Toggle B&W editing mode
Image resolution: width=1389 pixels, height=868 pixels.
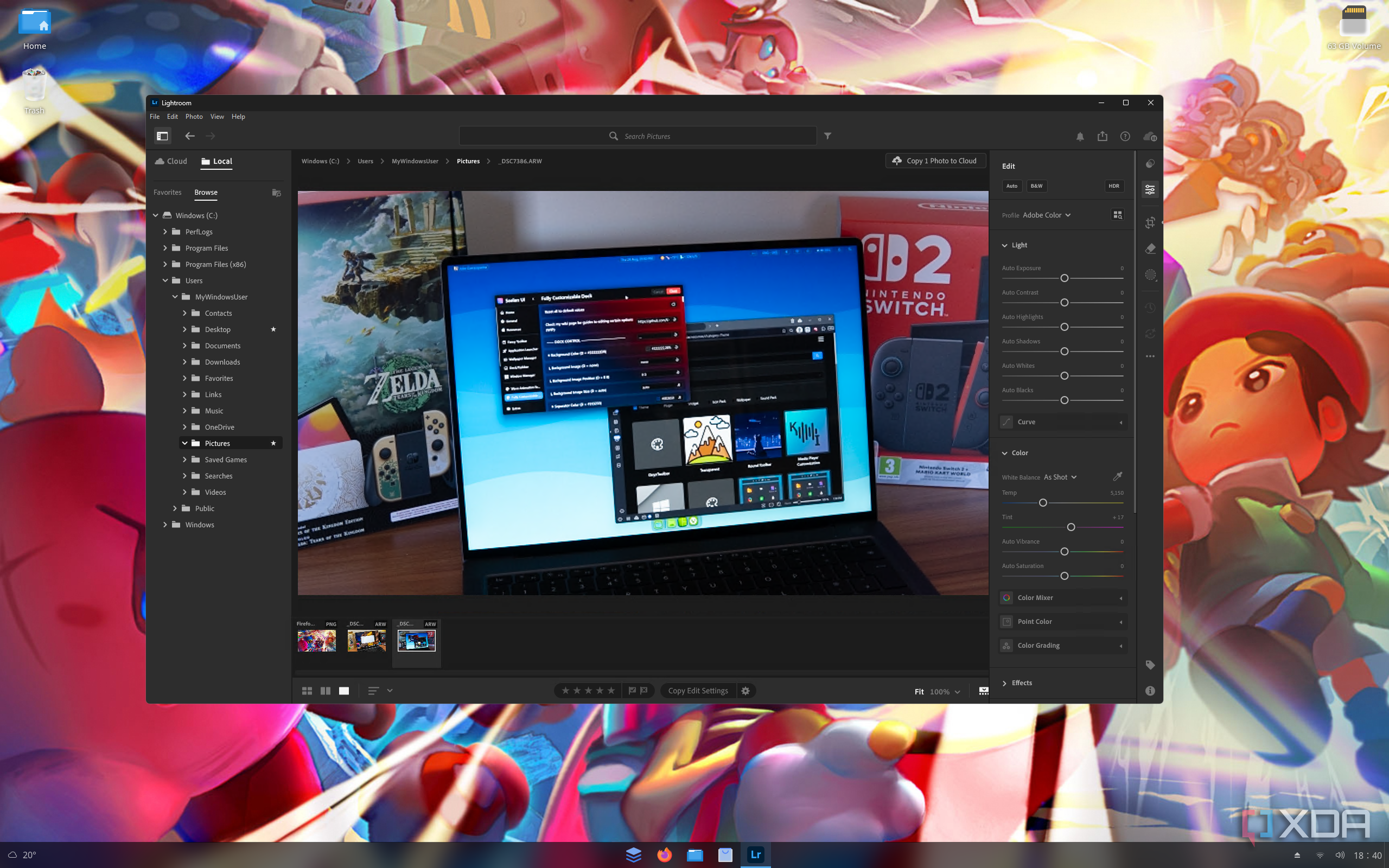coord(1036,186)
